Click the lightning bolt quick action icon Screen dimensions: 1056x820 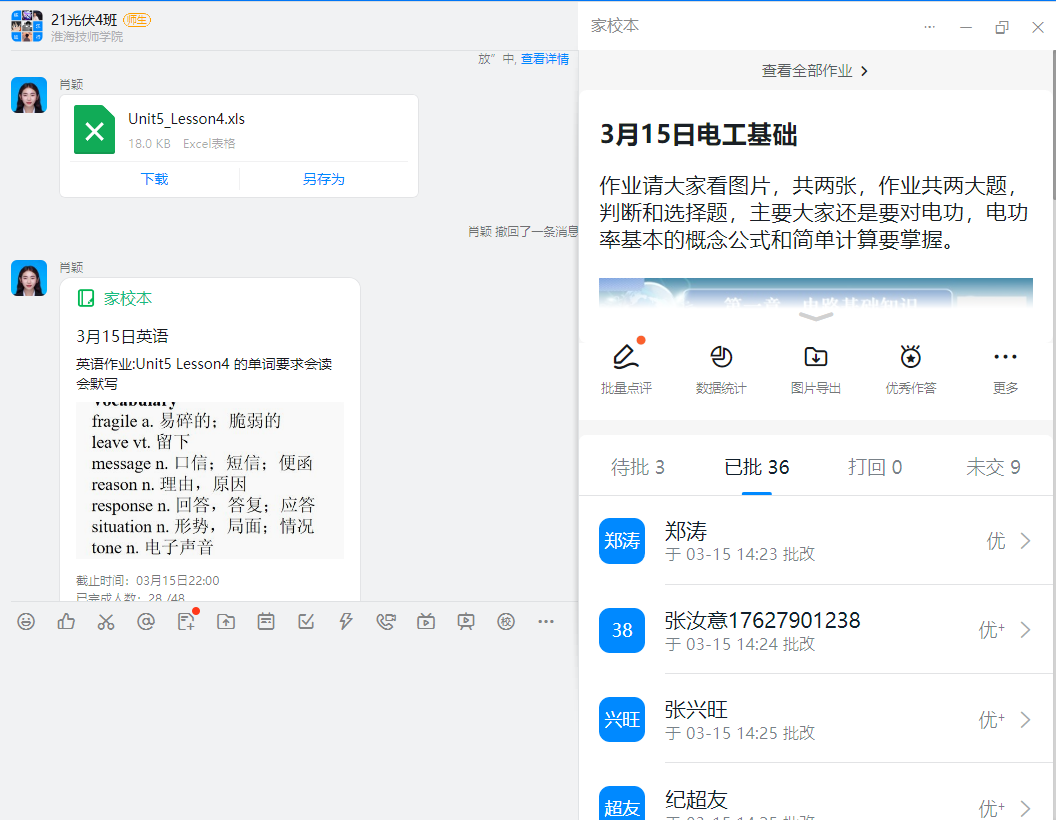(x=346, y=622)
